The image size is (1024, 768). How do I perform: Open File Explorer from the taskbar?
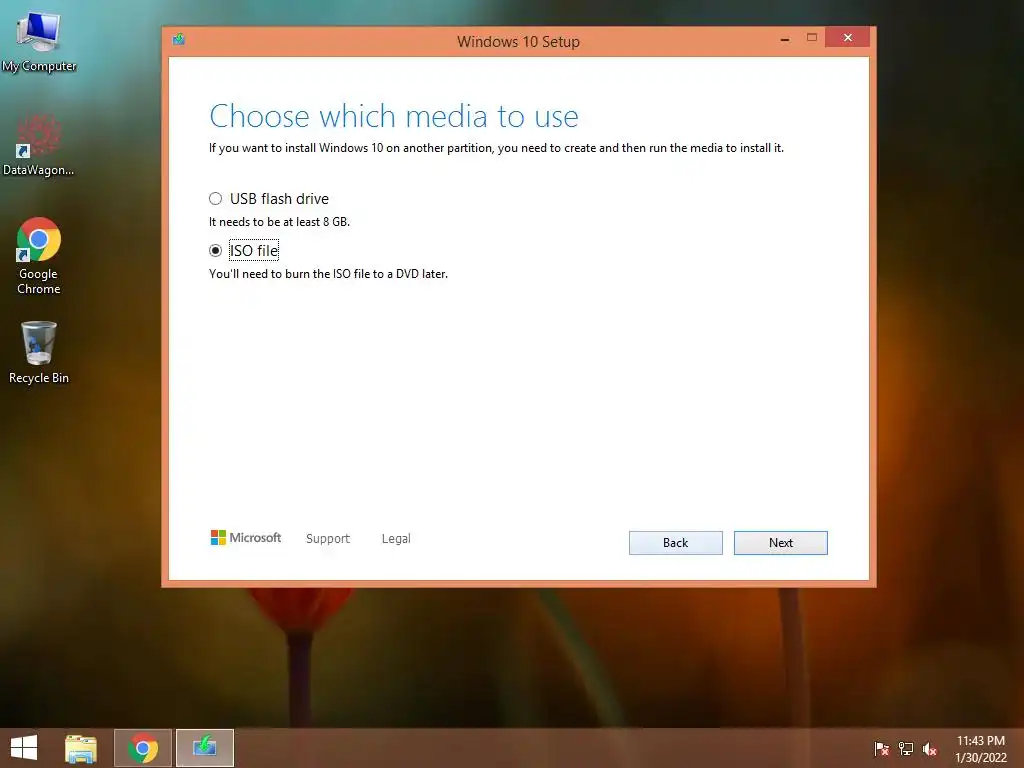click(x=81, y=748)
